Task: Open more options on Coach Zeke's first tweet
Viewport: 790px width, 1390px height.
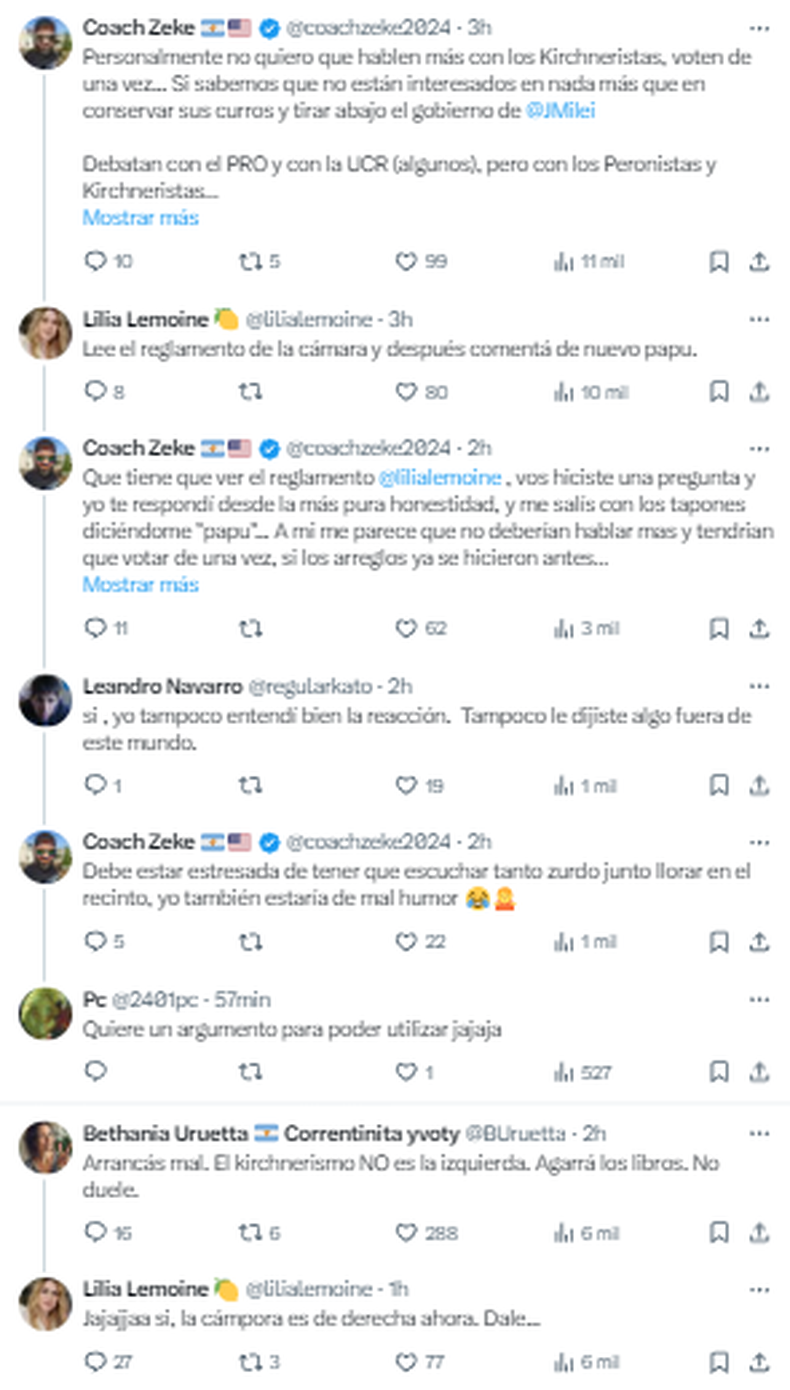Action: [759, 26]
